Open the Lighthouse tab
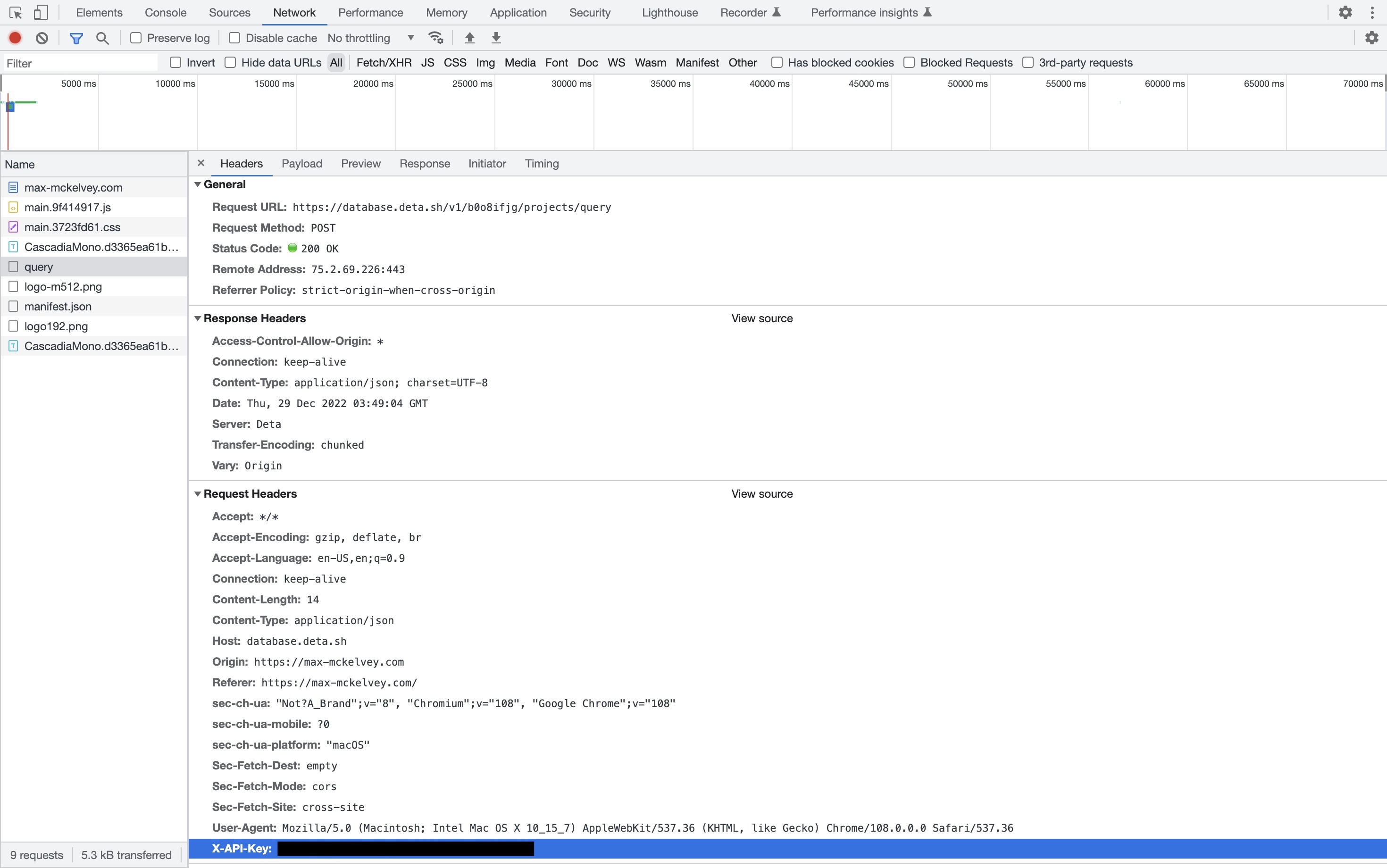Viewport: 1387px width, 868px height. [669, 13]
